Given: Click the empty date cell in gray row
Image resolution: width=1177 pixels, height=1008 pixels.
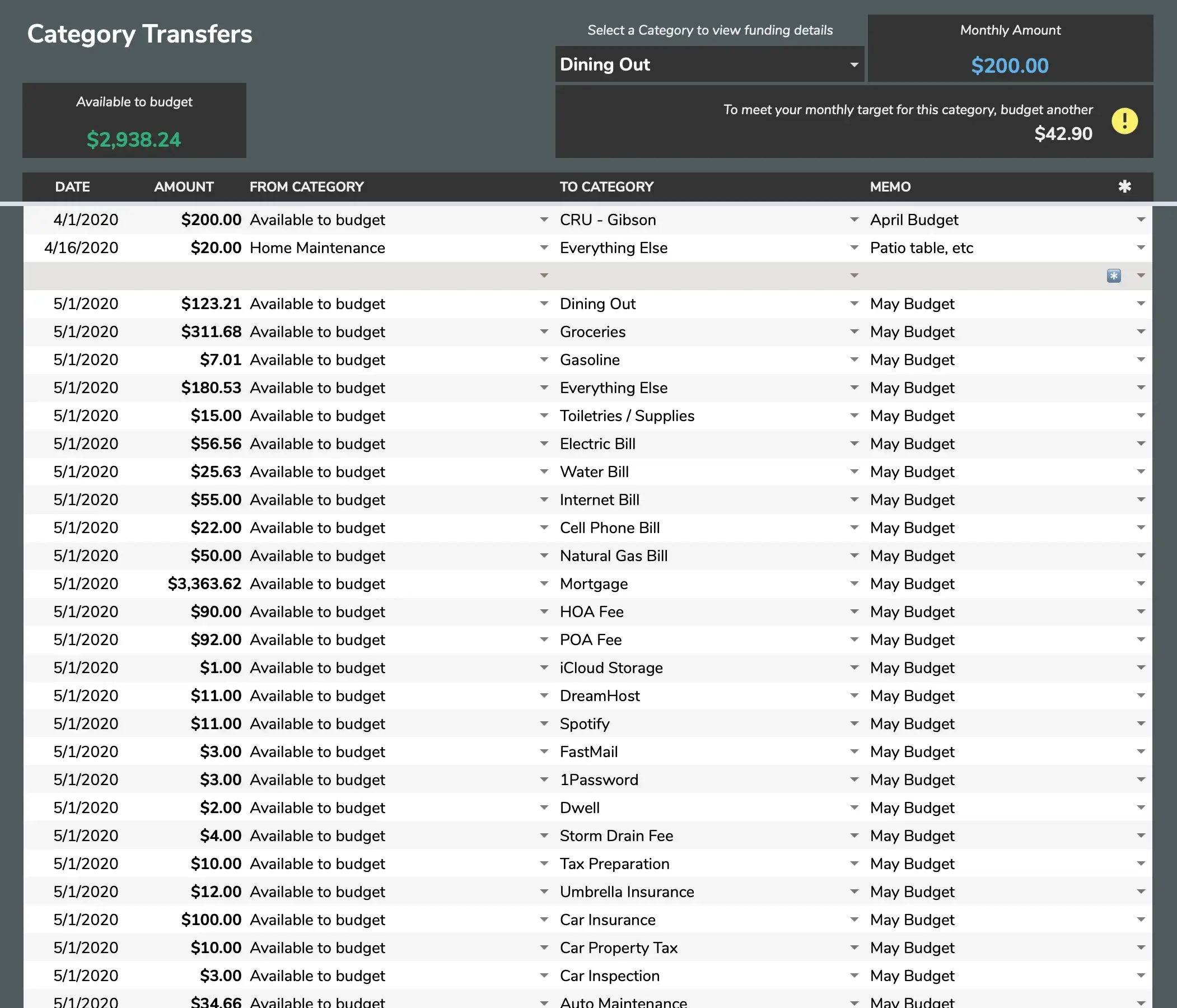Looking at the screenshot, I should [72, 276].
